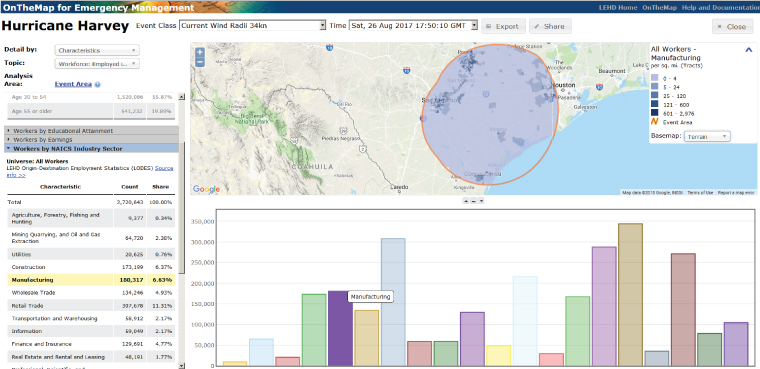Click the darkest 601 - 2,976 legend swatch
Viewport: 760px width, 369px height.
[x=655, y=112]
